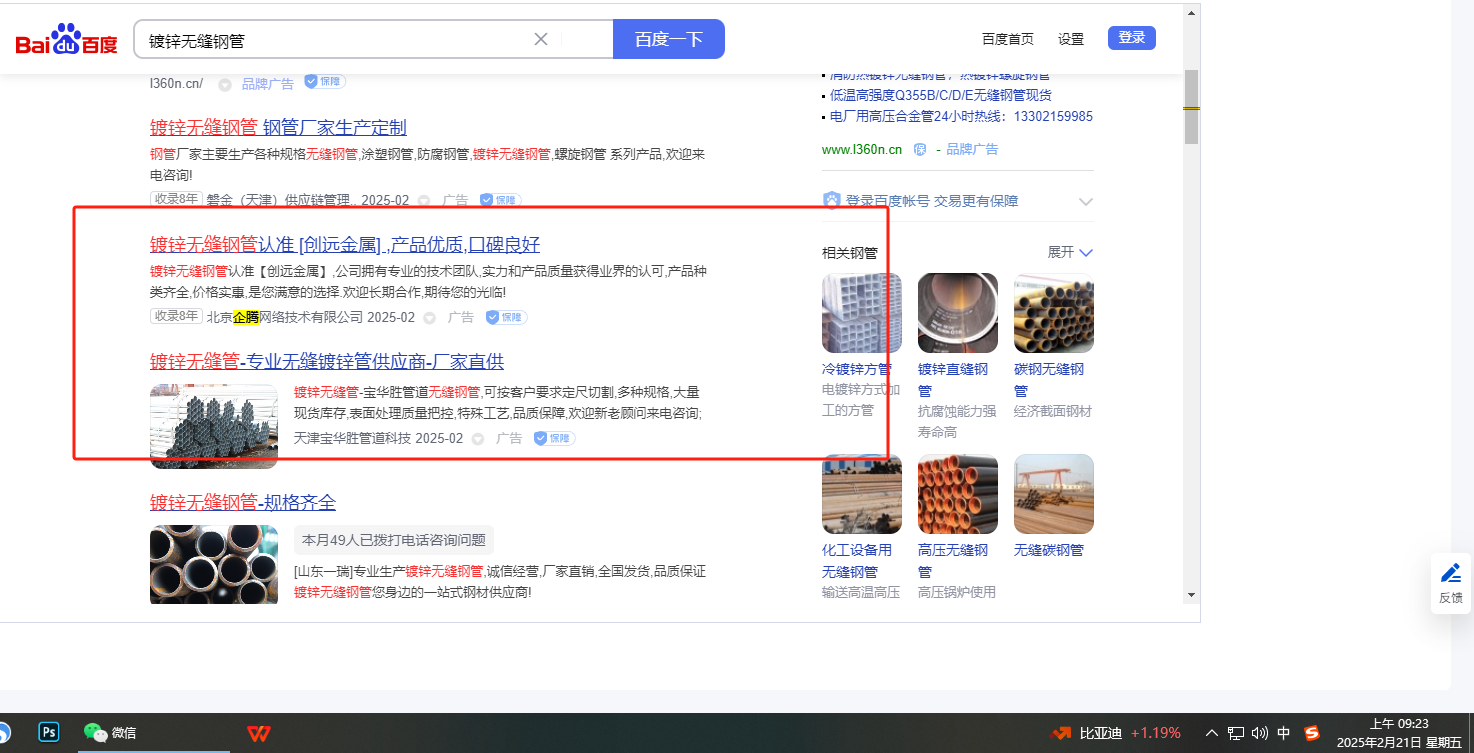Click the 保障 badge on the 北京企腾 result
Screen dimensions: 1474x753
click(x=506, y=317)
